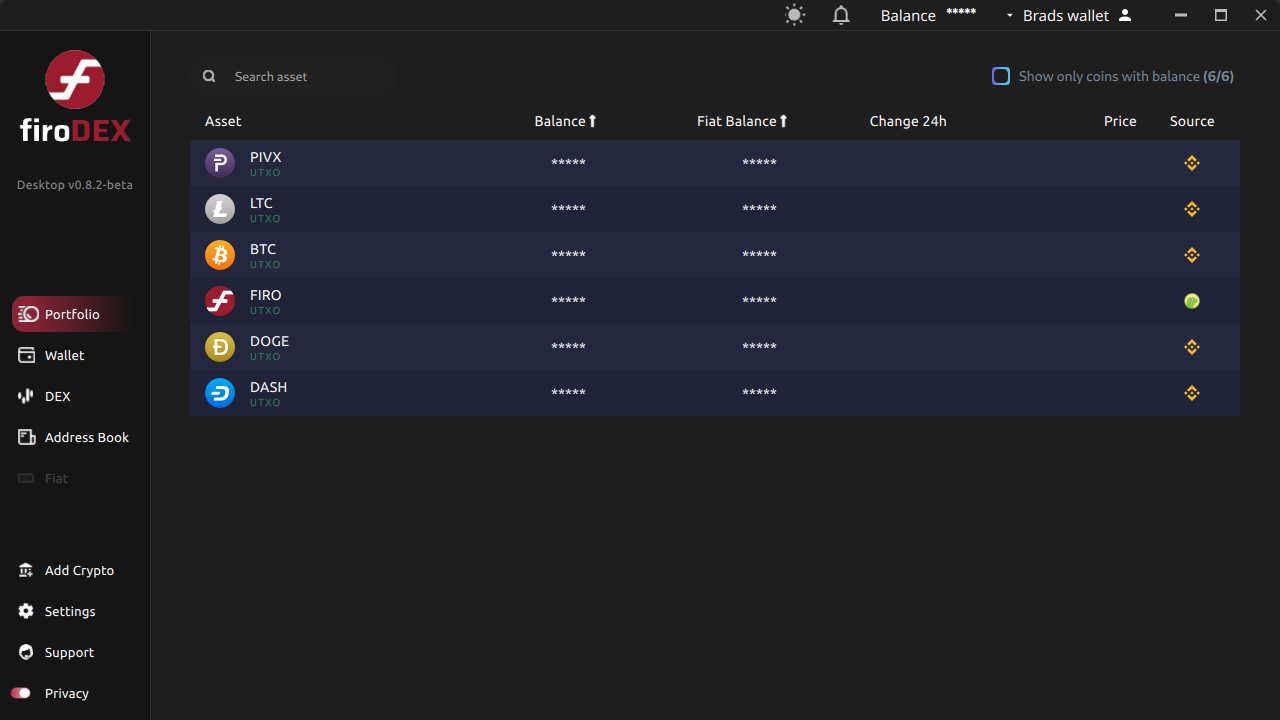Click the hidden fiat balance in LTC row
Viewport: 1280px width, 720px height.
759,209
